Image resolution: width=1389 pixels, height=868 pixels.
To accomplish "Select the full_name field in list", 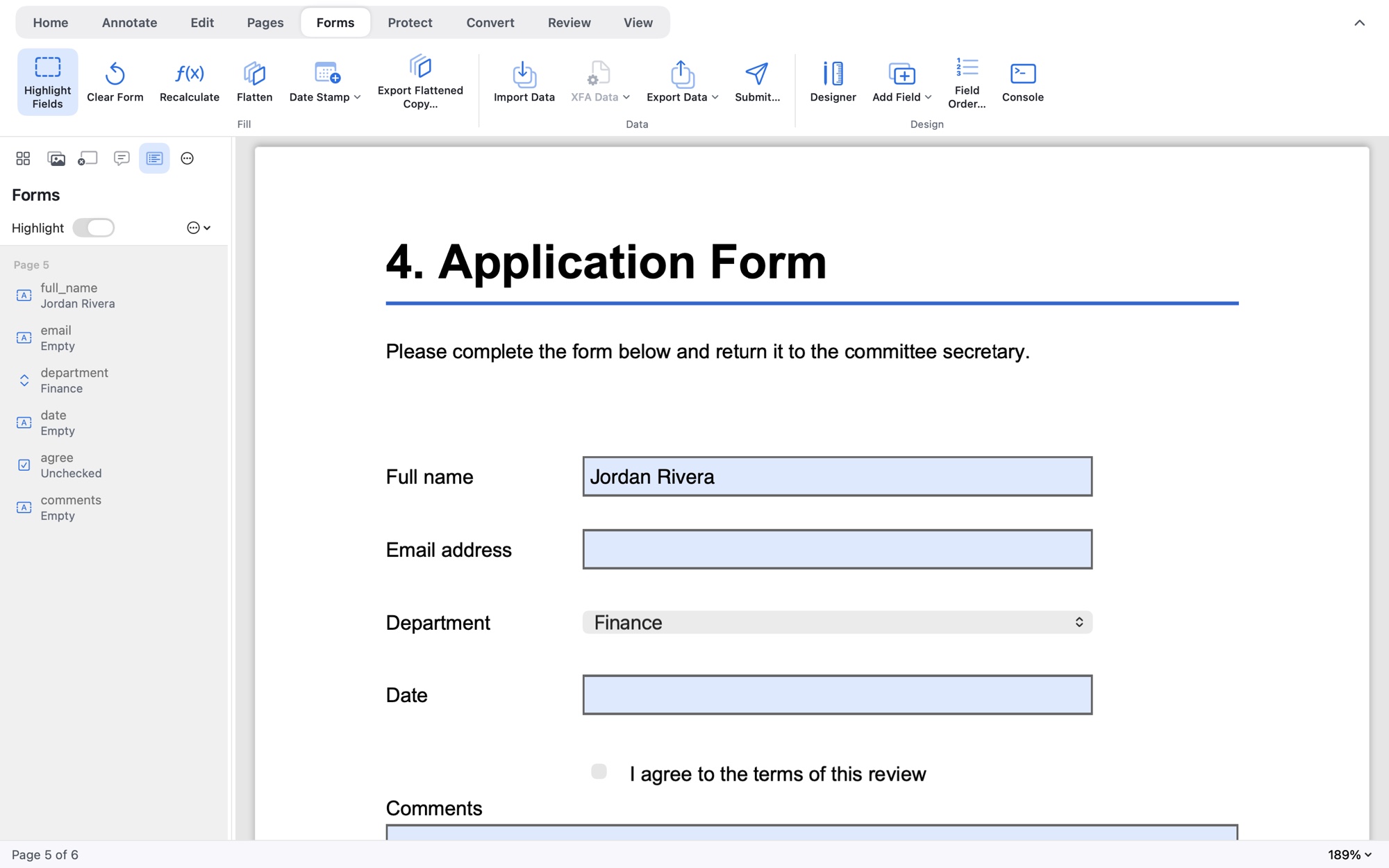I will pos(115,295).
